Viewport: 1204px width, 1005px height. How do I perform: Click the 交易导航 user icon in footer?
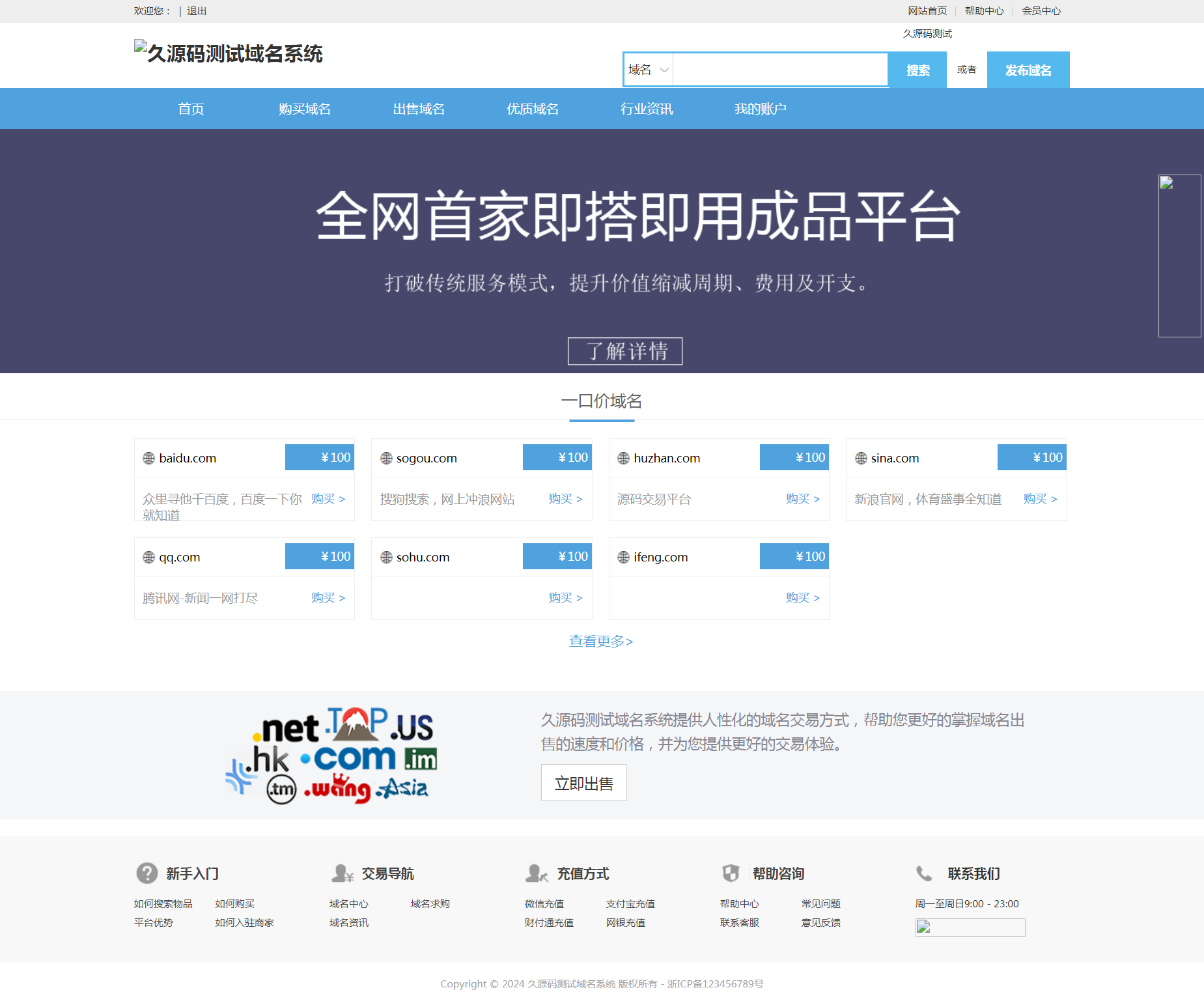[x=342, y=873]
